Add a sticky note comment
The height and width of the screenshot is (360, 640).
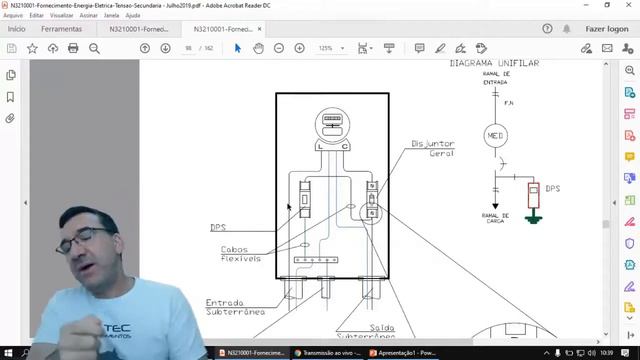coord(419,49)
